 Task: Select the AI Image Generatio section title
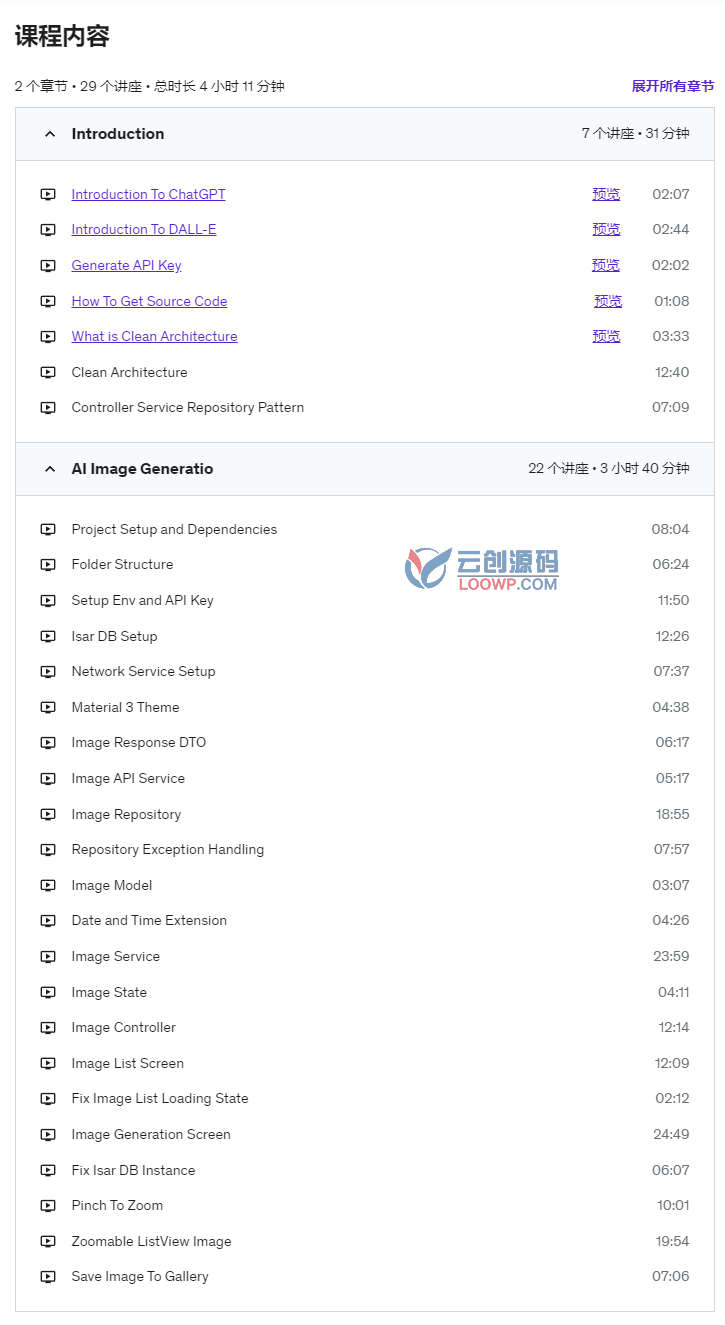pyautogui.click(x=142, y=469)
